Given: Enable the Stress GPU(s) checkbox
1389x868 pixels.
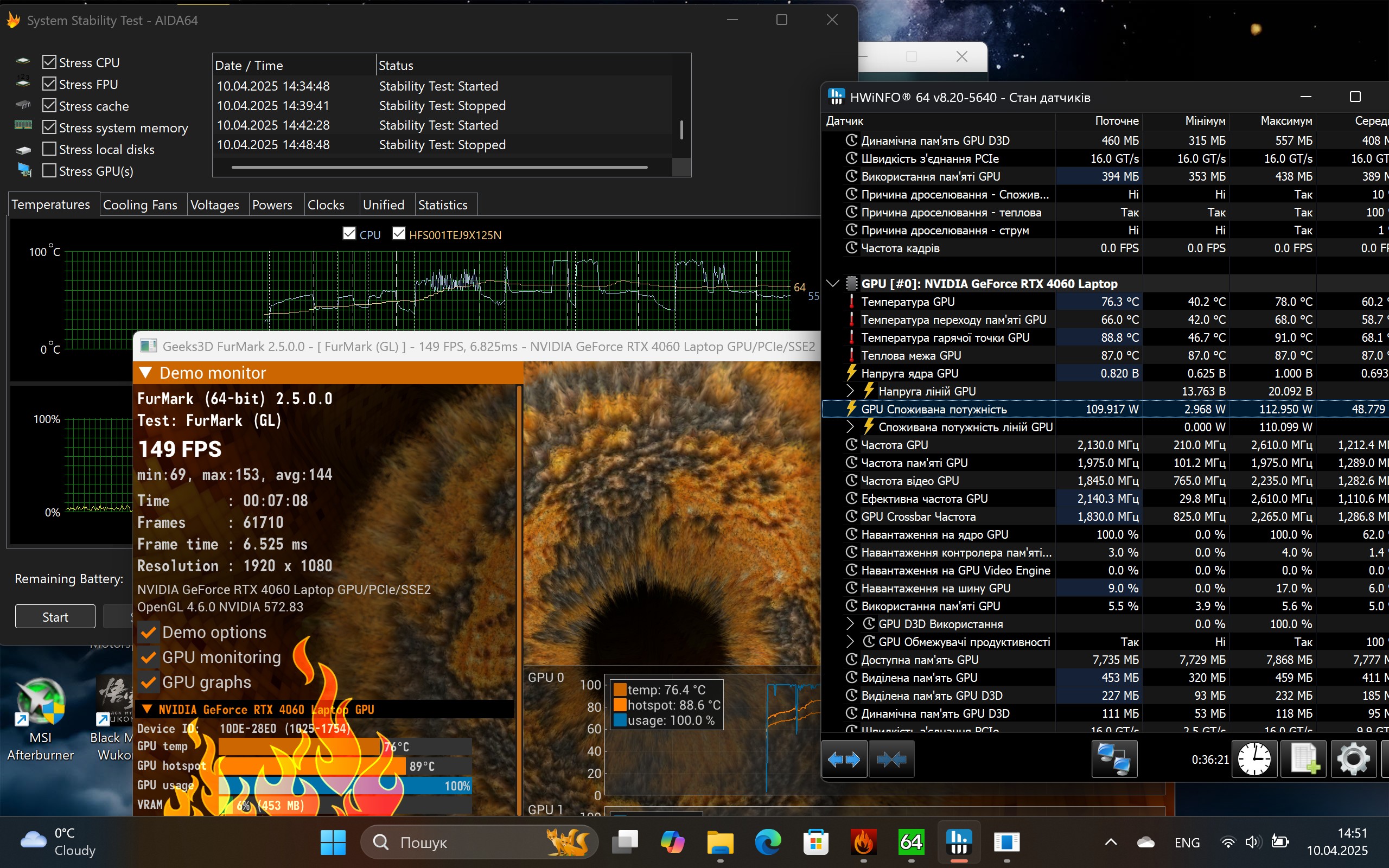Looking at the screenshot, I should (x=50, y=170).
